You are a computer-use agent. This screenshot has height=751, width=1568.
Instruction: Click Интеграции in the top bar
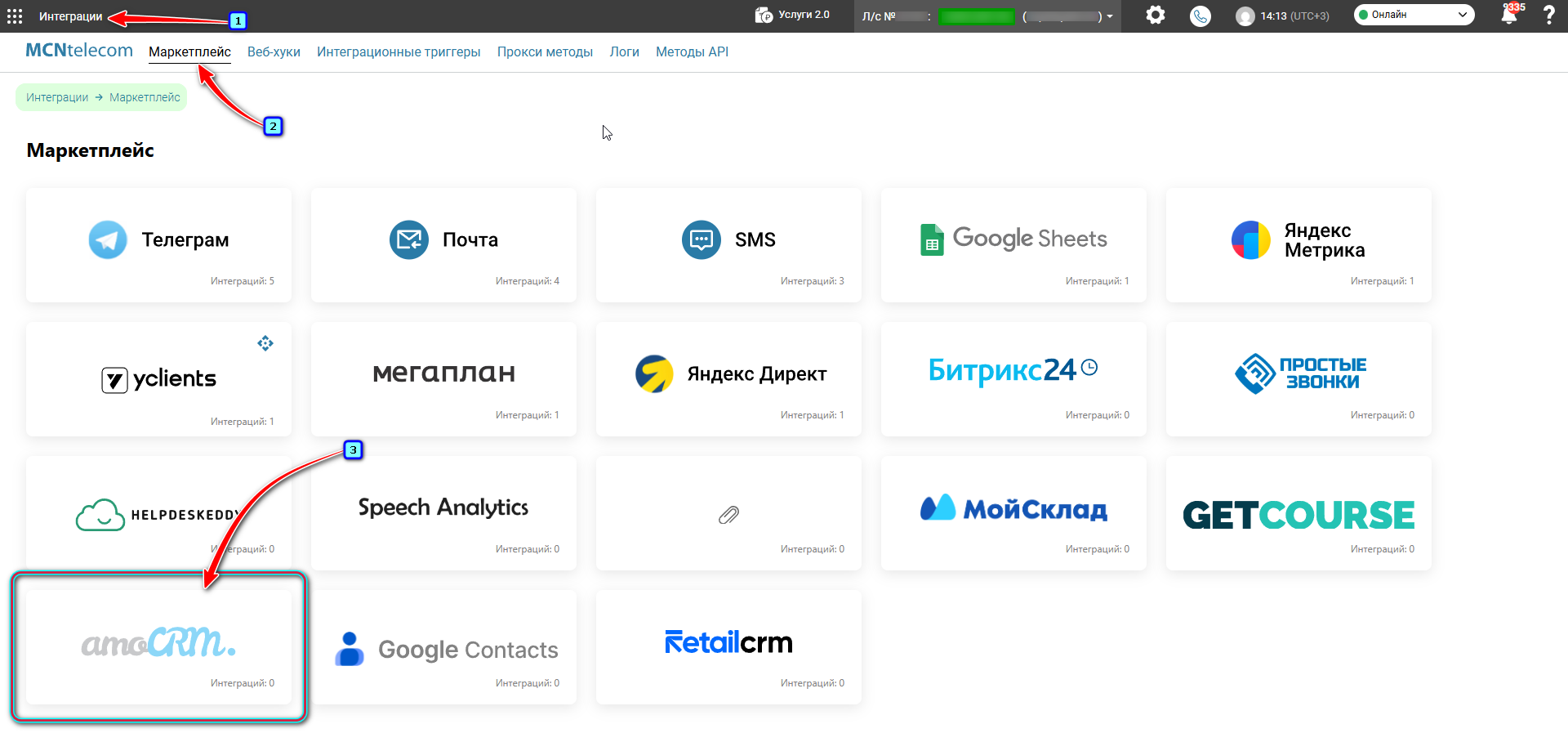click(x=70, y=16)
